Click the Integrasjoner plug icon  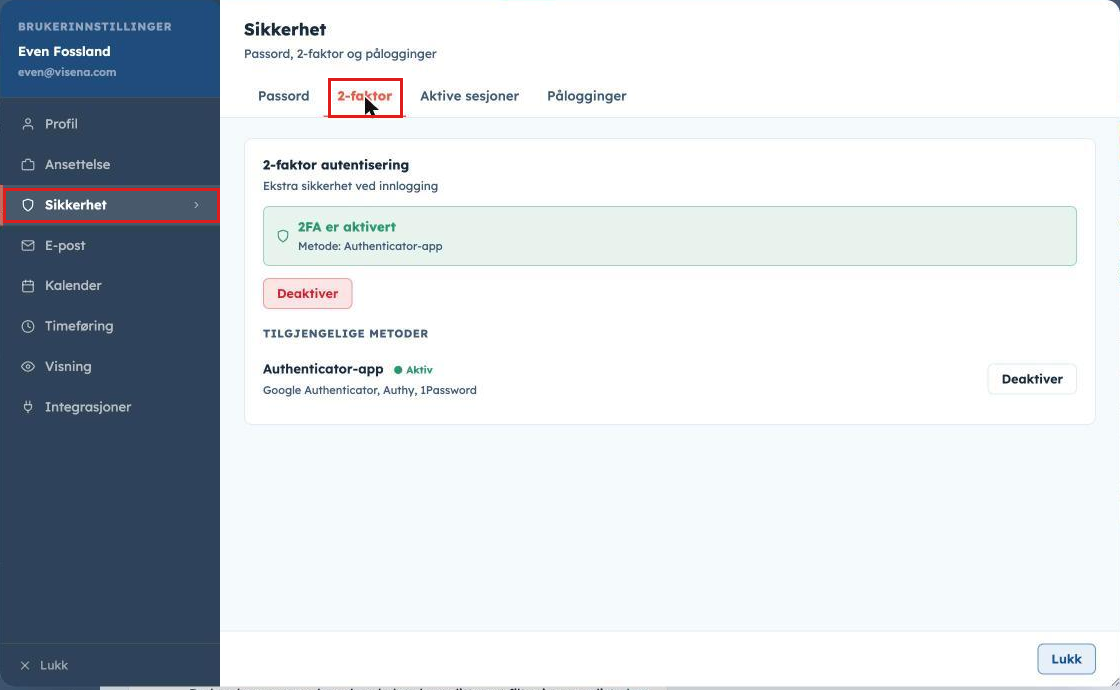click(28, 407)
